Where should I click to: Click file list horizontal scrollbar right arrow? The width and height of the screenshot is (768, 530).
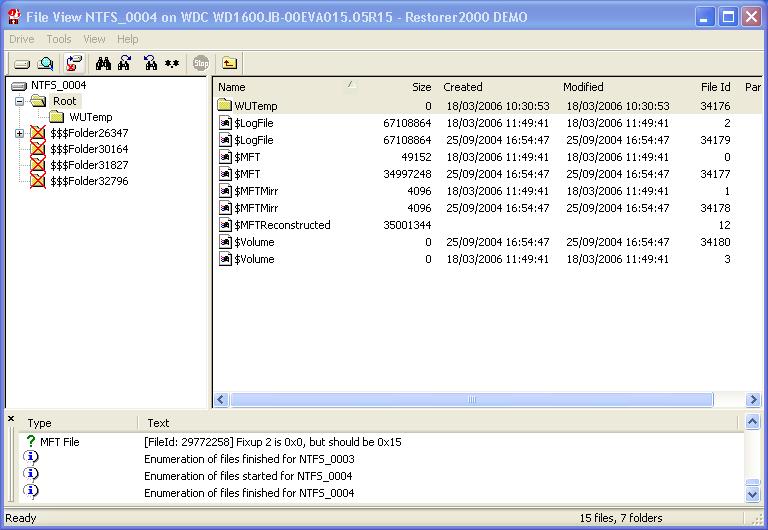click(753, 400)
